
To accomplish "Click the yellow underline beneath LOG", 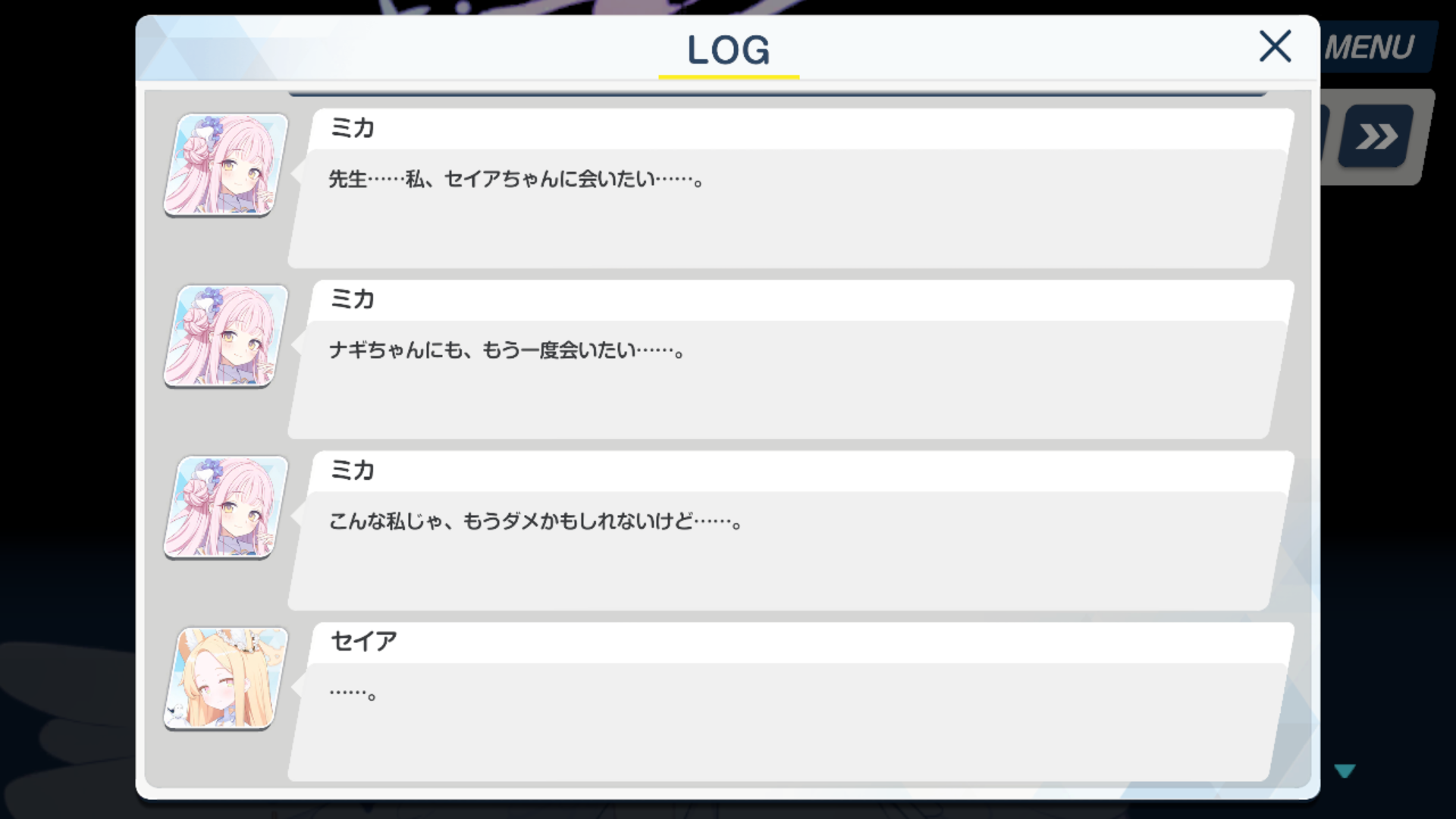I will click(729, 77).
